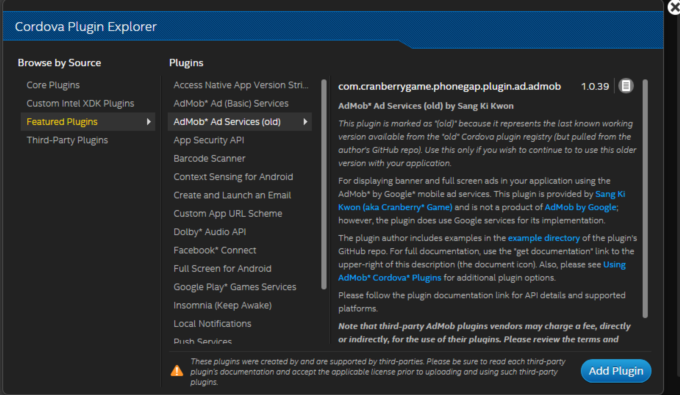680x395 pixels.
Task: Open the plugin documentation icon
Action: point(625,86)
